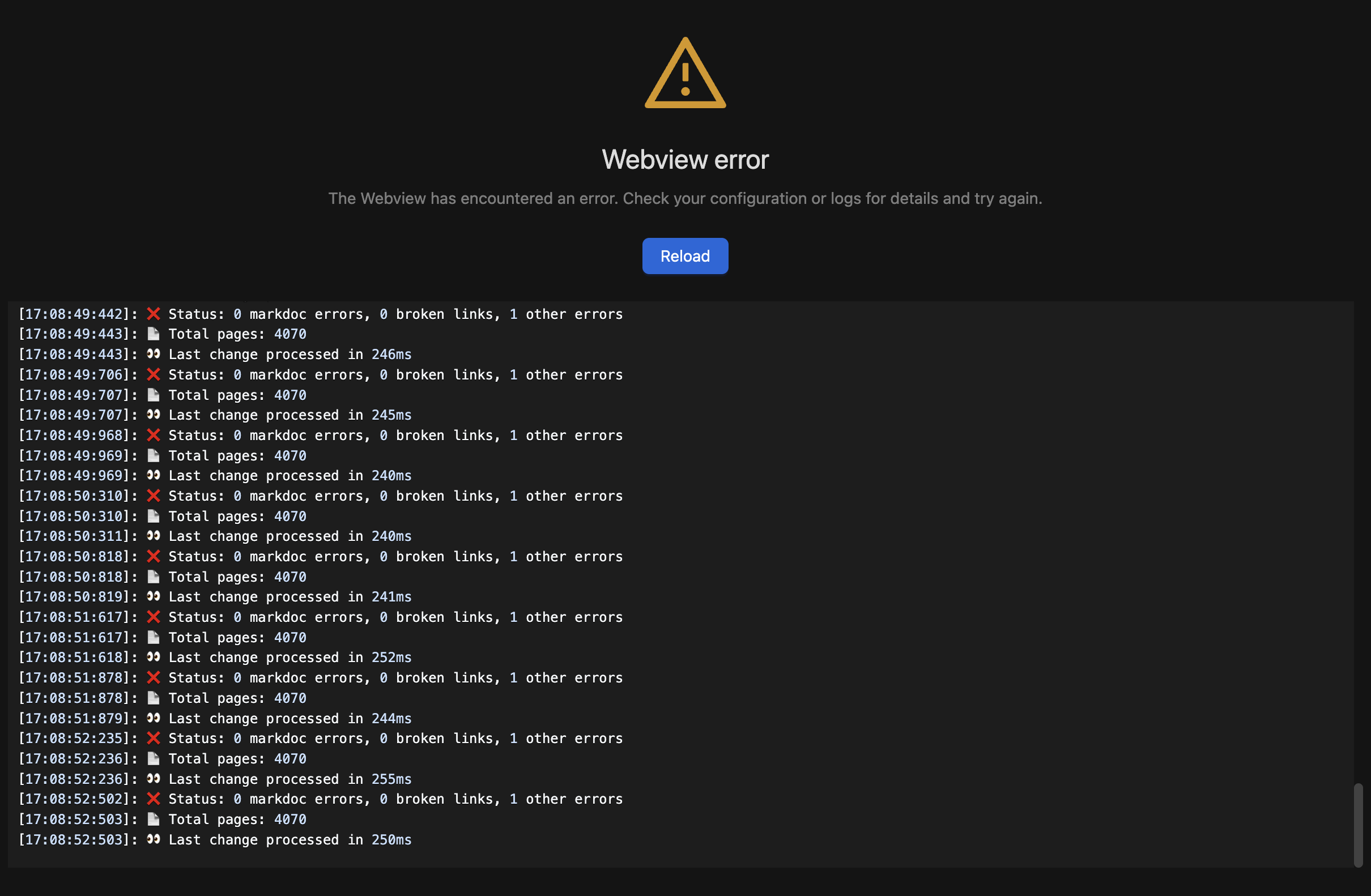Image resolution: width=1371 pixels, height=896 pixels.
Task: Click the eyes icon beside 246ms line
Action: click(x=153, y=354)
